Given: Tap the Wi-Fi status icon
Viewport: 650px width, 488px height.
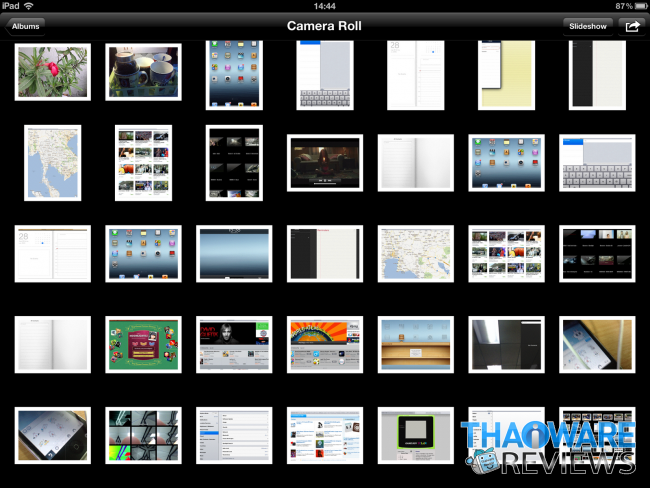Looking at the screenshot, I should click(29, 6).
